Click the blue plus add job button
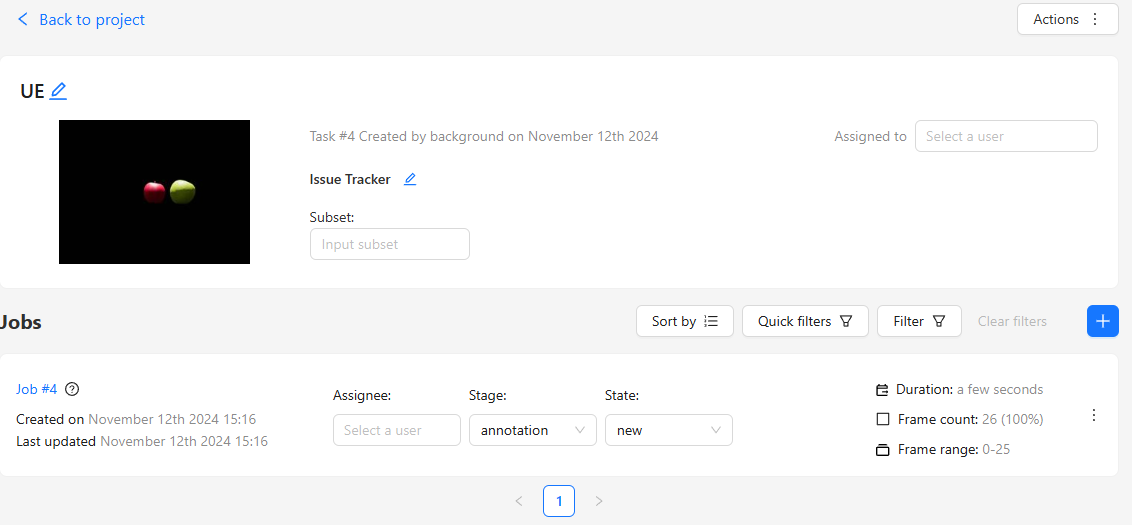Screen dimensions: 1132x525 pos(1102,321)
